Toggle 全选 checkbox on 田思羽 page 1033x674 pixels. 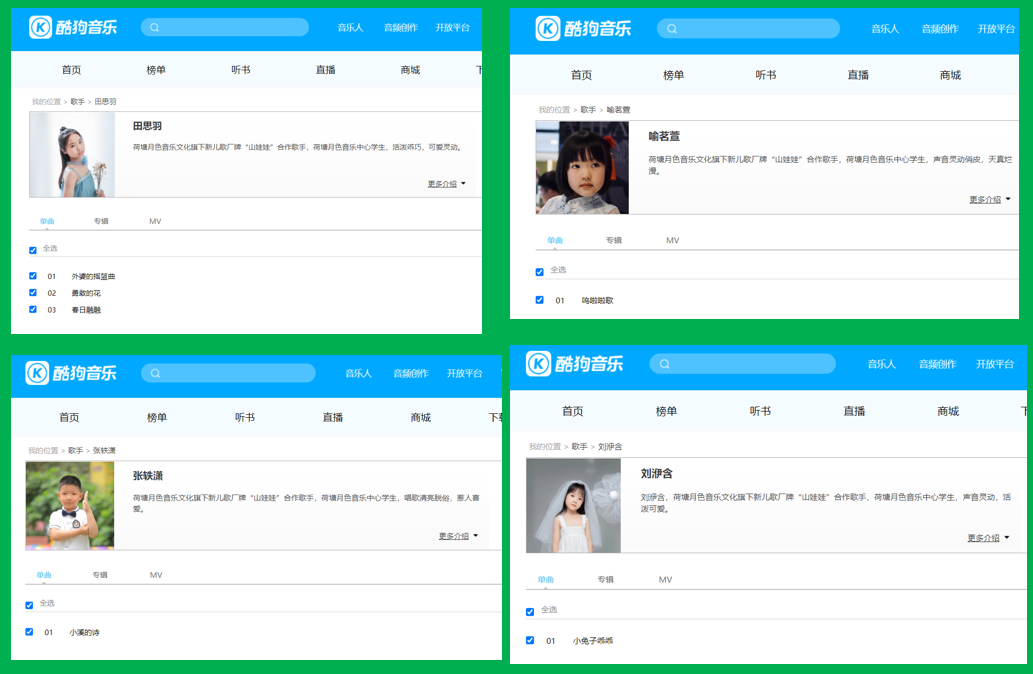coord(33,250)
